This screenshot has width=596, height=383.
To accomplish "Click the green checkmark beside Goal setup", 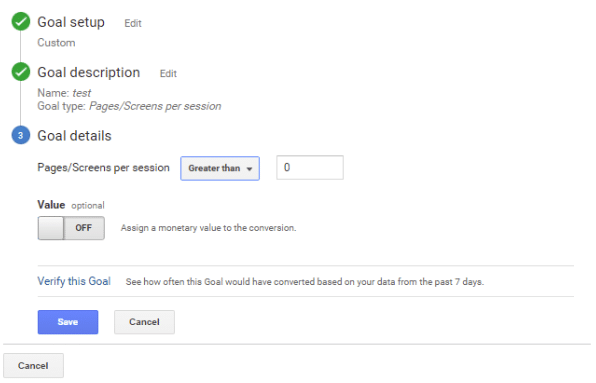I will click(21, 22).
